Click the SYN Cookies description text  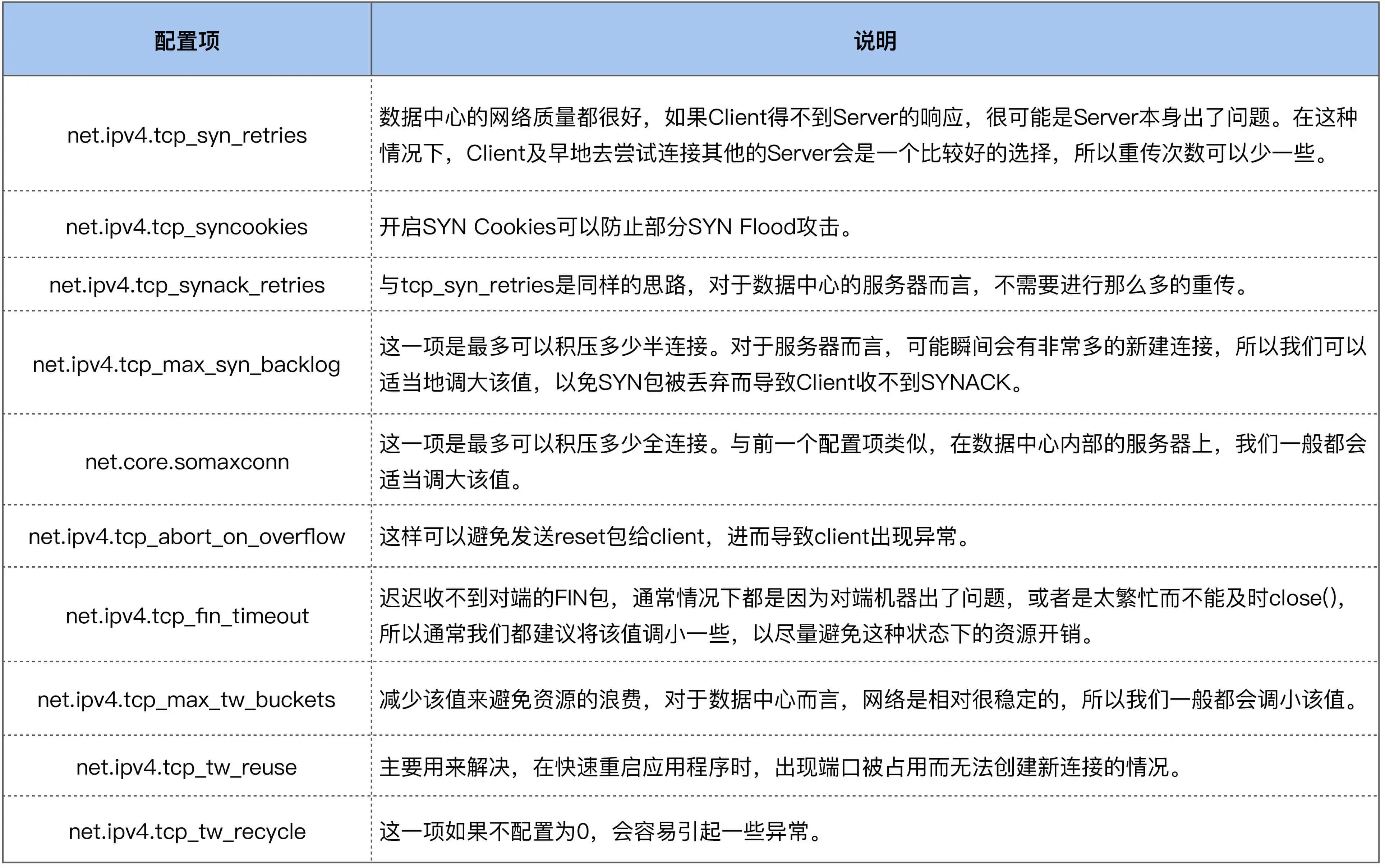tap(617, 227)
